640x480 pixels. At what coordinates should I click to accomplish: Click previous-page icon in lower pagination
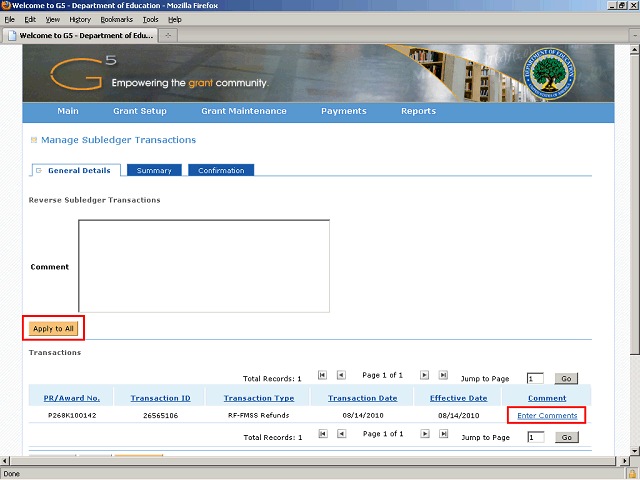[342, 434]
